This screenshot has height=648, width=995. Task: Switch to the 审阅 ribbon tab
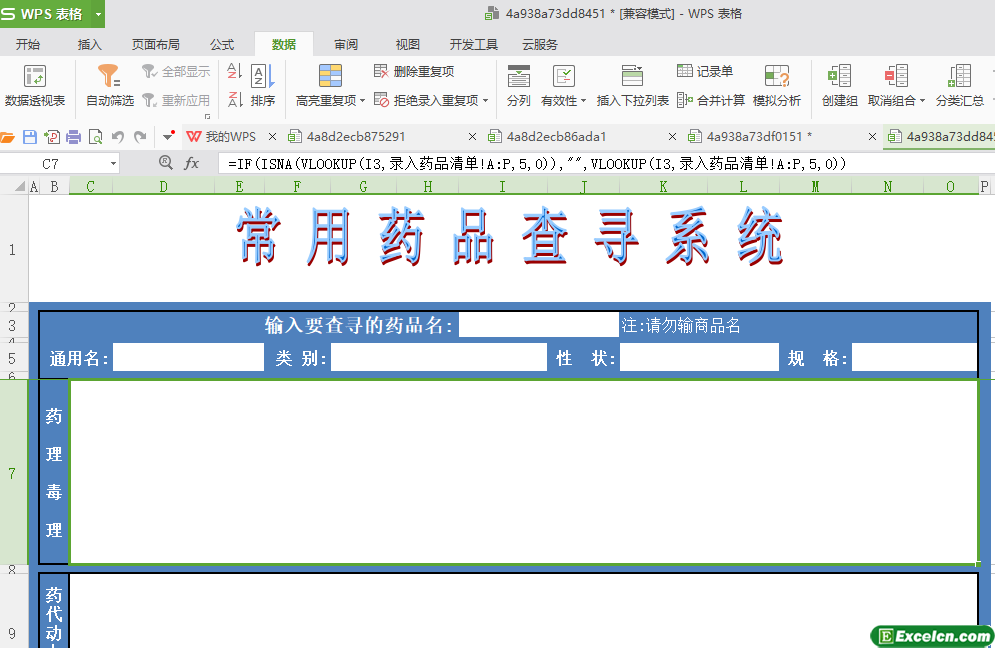coord(346,44)
